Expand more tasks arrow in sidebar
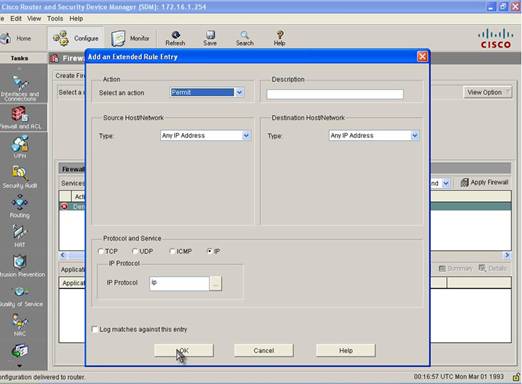 (20, 366)
